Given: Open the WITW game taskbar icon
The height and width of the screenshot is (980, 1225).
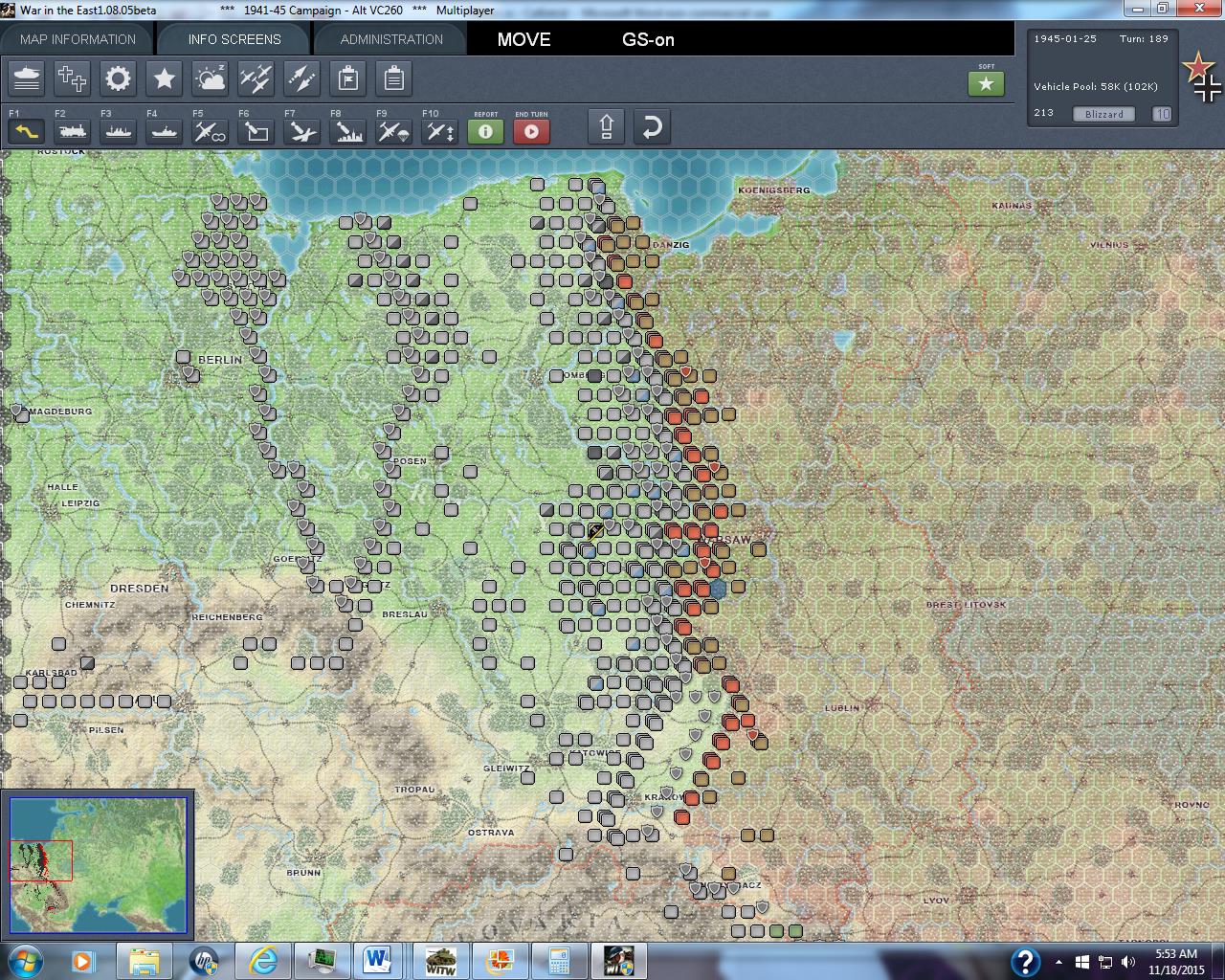Looking at the screenshot, I should coord(439,961).
